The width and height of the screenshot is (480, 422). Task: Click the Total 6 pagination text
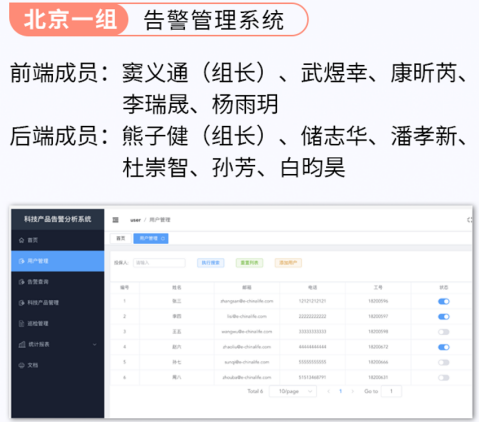(255, 391)
